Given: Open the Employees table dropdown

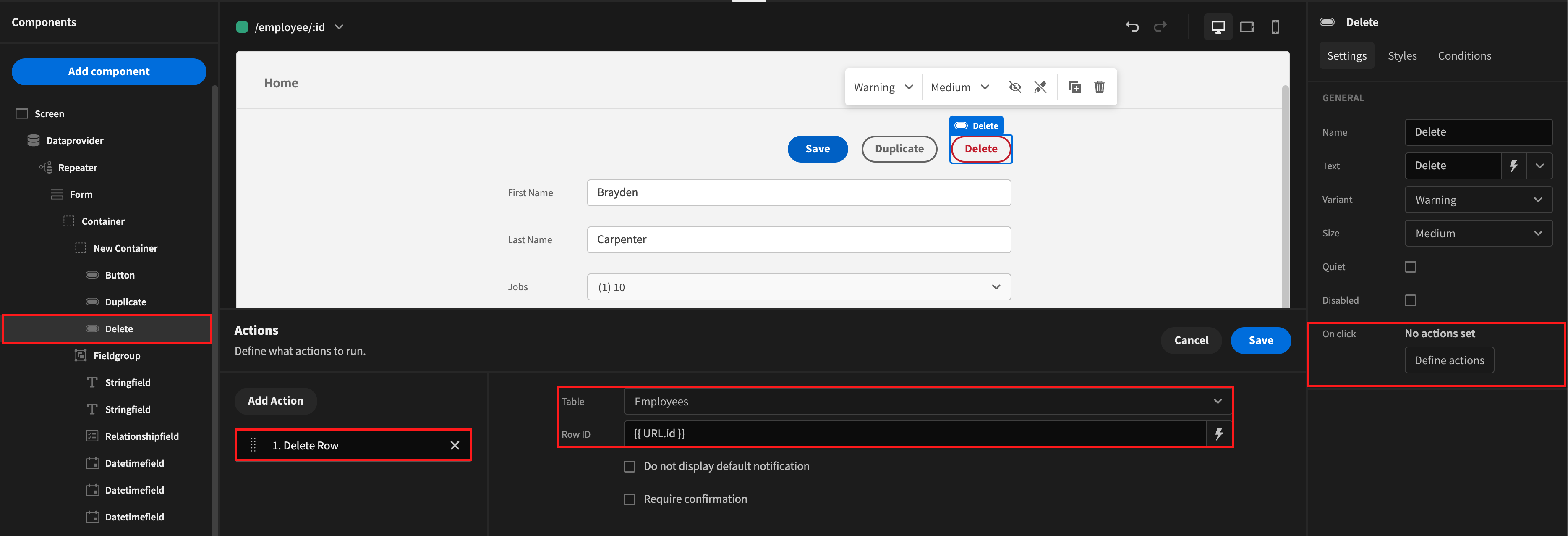Looking at the screenshot, I should point(927,402).
